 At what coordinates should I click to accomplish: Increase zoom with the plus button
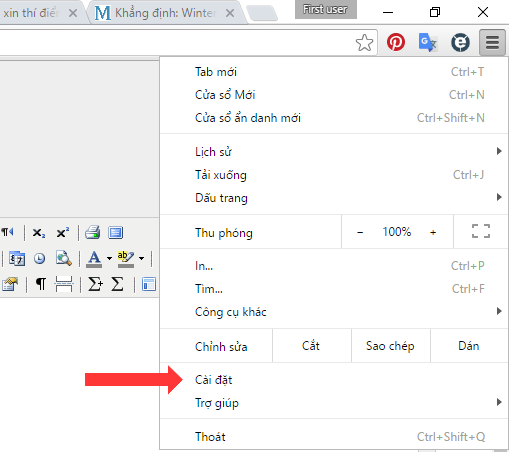click(433, 232)
